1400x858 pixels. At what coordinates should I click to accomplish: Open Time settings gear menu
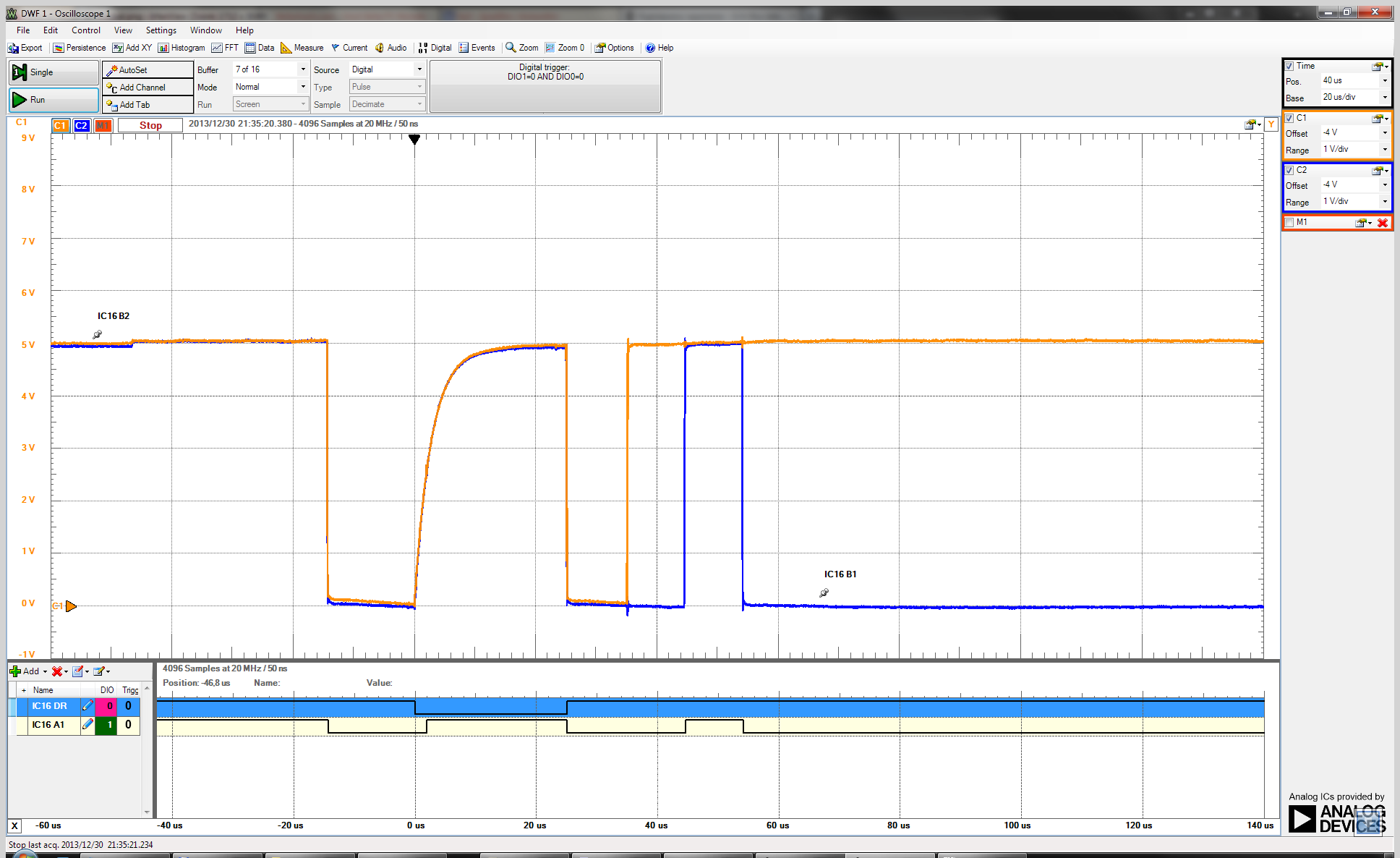point(1380,67)
